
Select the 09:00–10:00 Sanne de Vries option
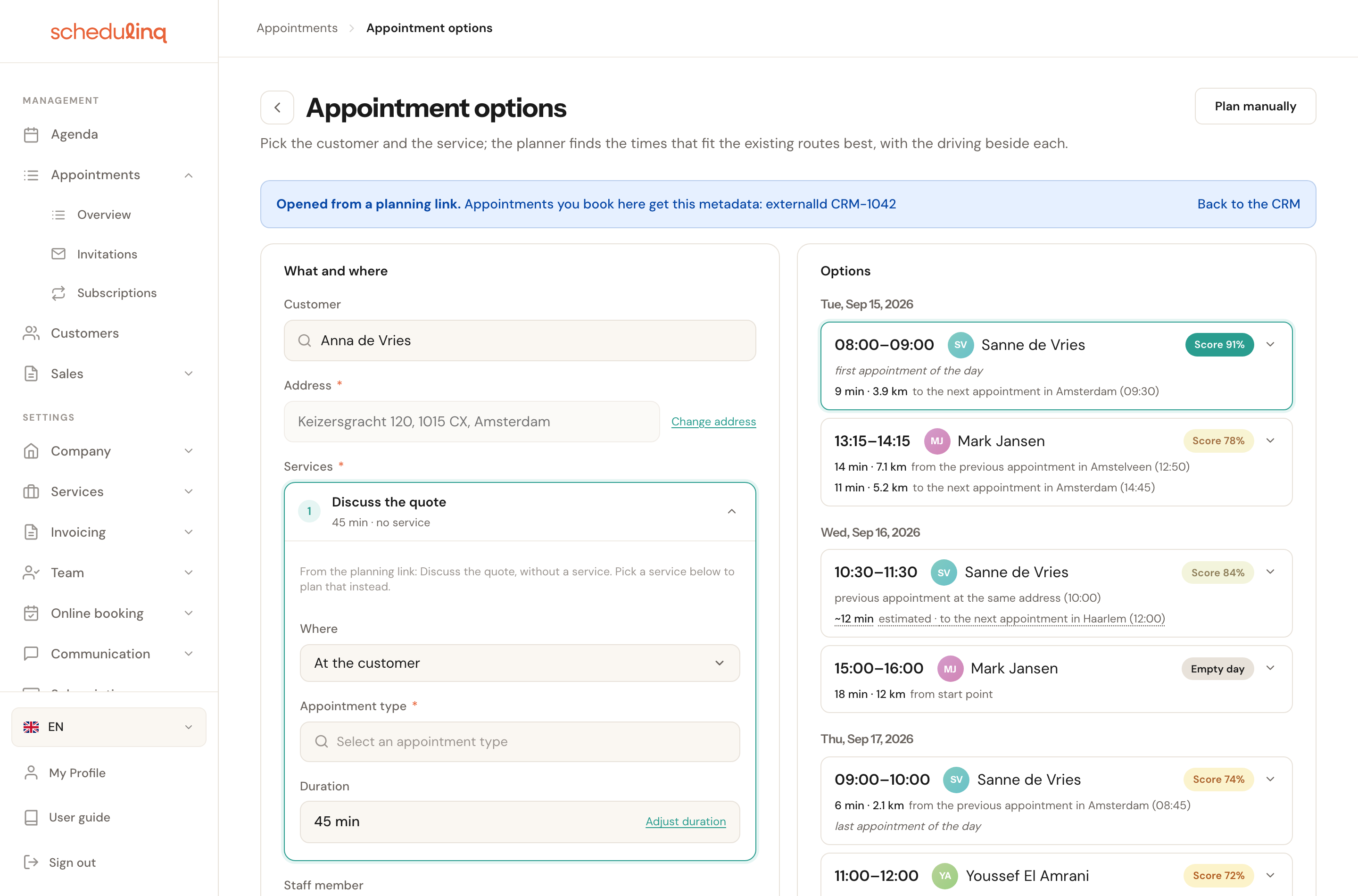click(1056, 801)
